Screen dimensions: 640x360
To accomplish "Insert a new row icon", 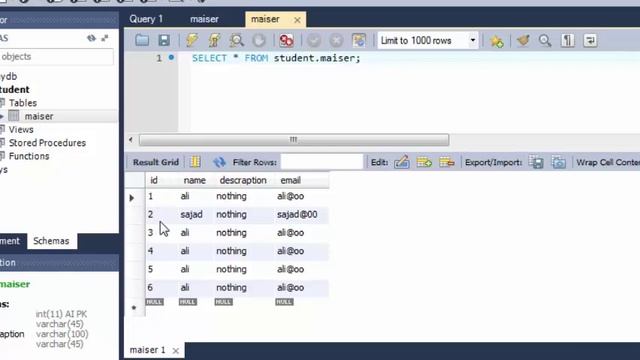I will [424, 162].
